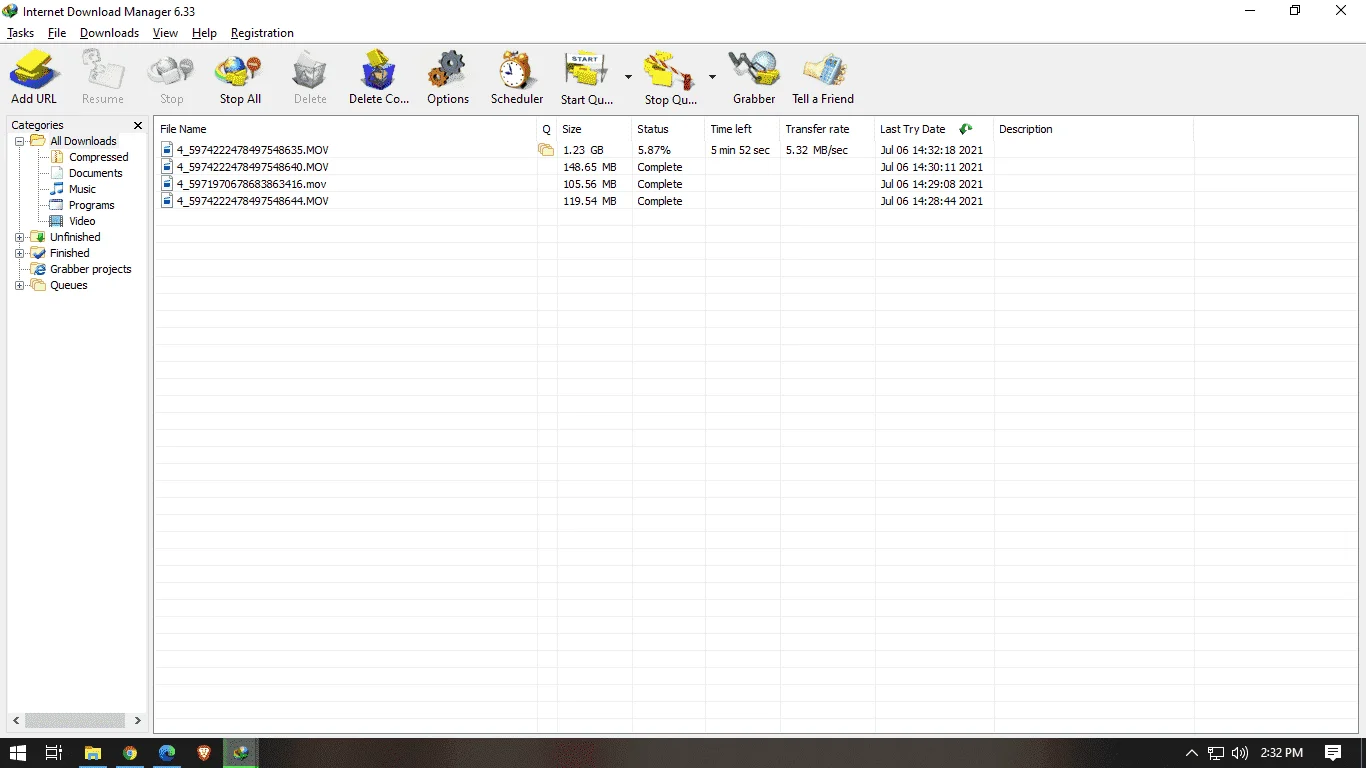Select Grabber projects in the tree
The image size is (1366, 768).
[x=90, y=269]
